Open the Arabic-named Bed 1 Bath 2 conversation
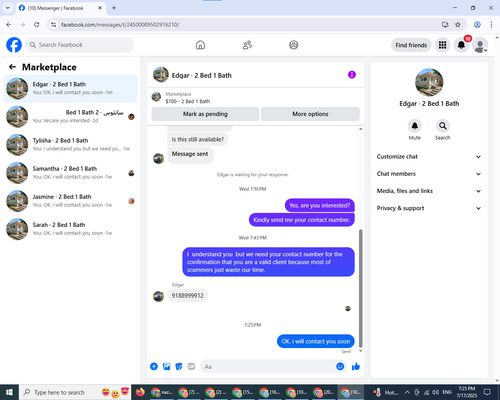This screenshot has height=400, width=500. pos(70,117)
